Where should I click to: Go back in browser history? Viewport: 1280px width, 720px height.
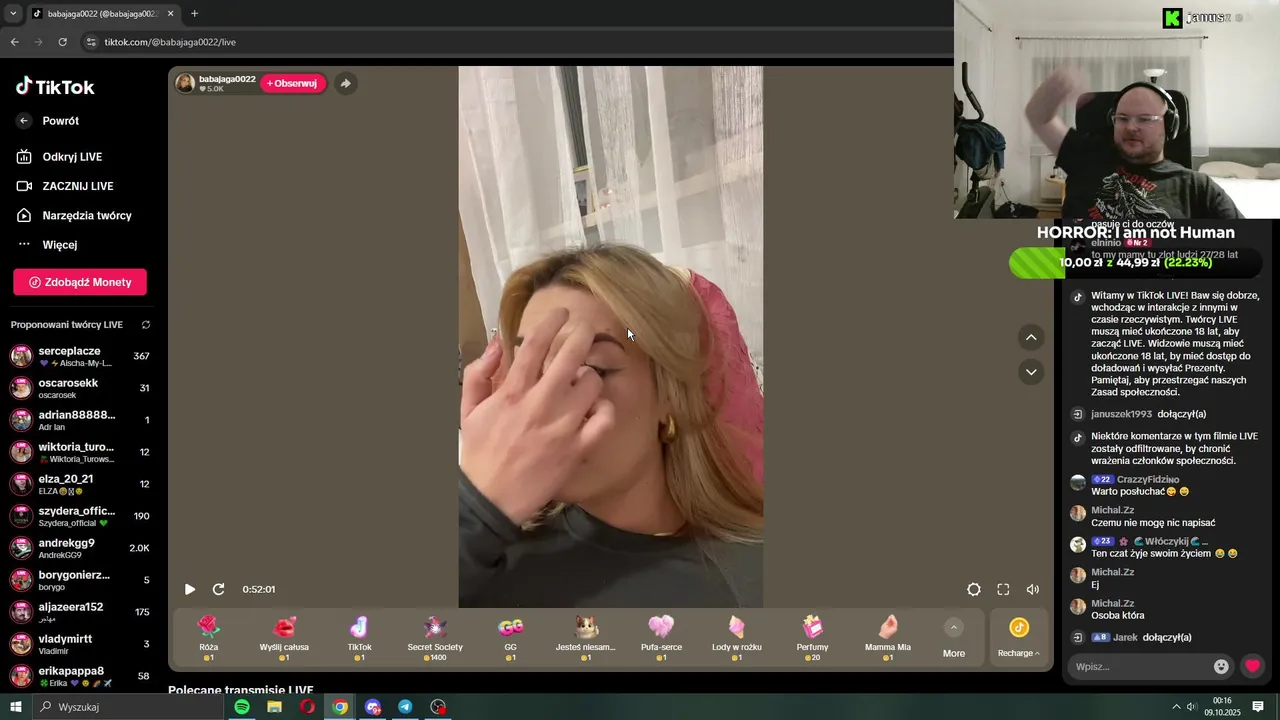tap(14, 42)
